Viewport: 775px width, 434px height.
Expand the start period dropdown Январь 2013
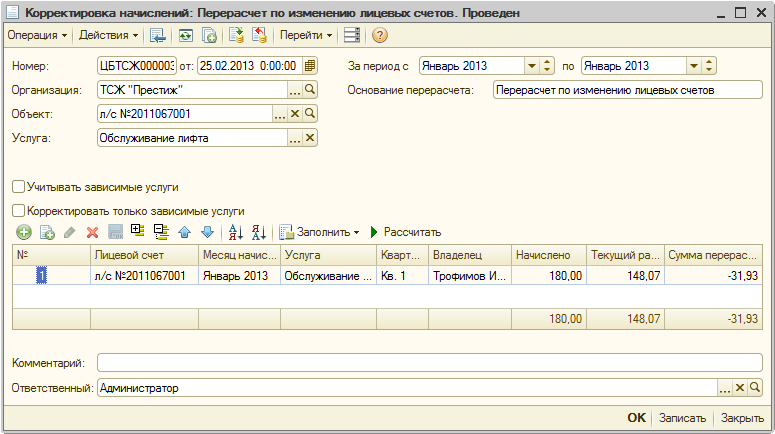532,66
